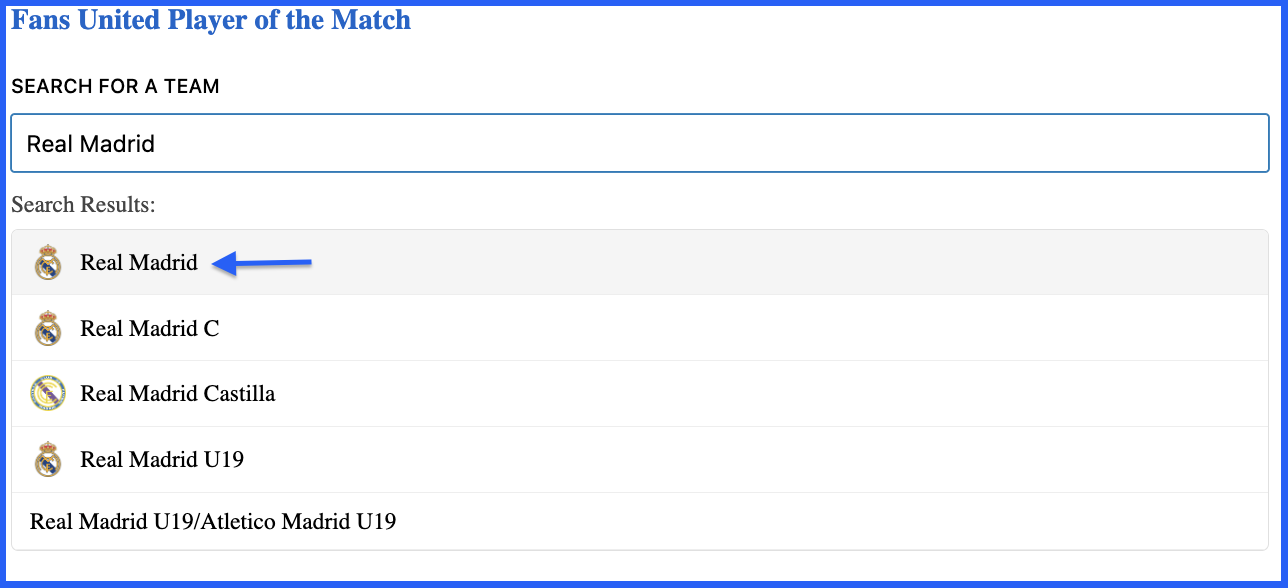Click the Real Madrid U19 crest icon
1288x588 pixels.
point(48,460)
